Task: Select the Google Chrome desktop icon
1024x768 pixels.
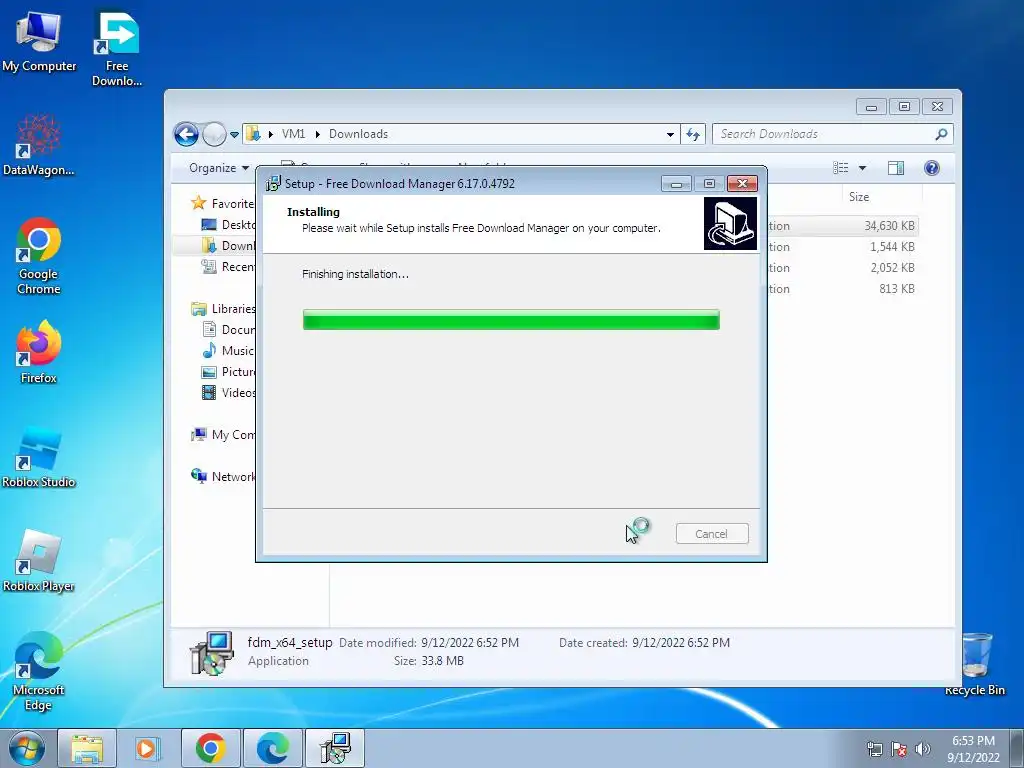Action: tap(39, 256)
